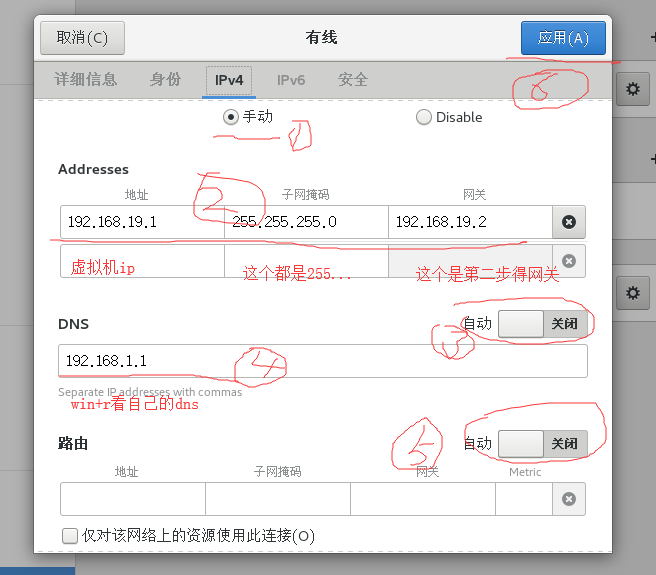Open upper gear settings behind dialog
This screenshot has width=656, height=575.
(x=631, y=90)
